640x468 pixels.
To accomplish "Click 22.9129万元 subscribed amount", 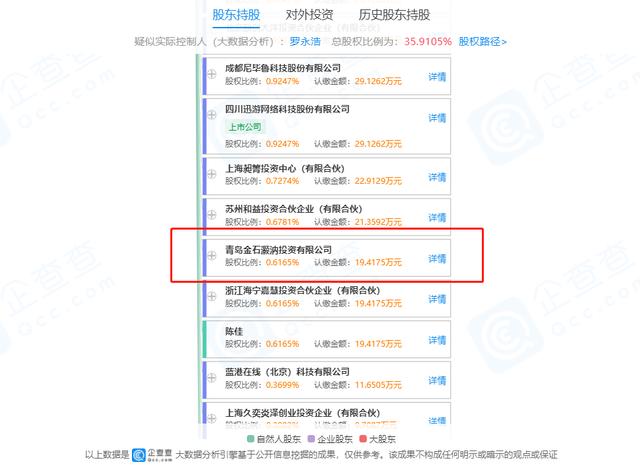I will point(378,181).
